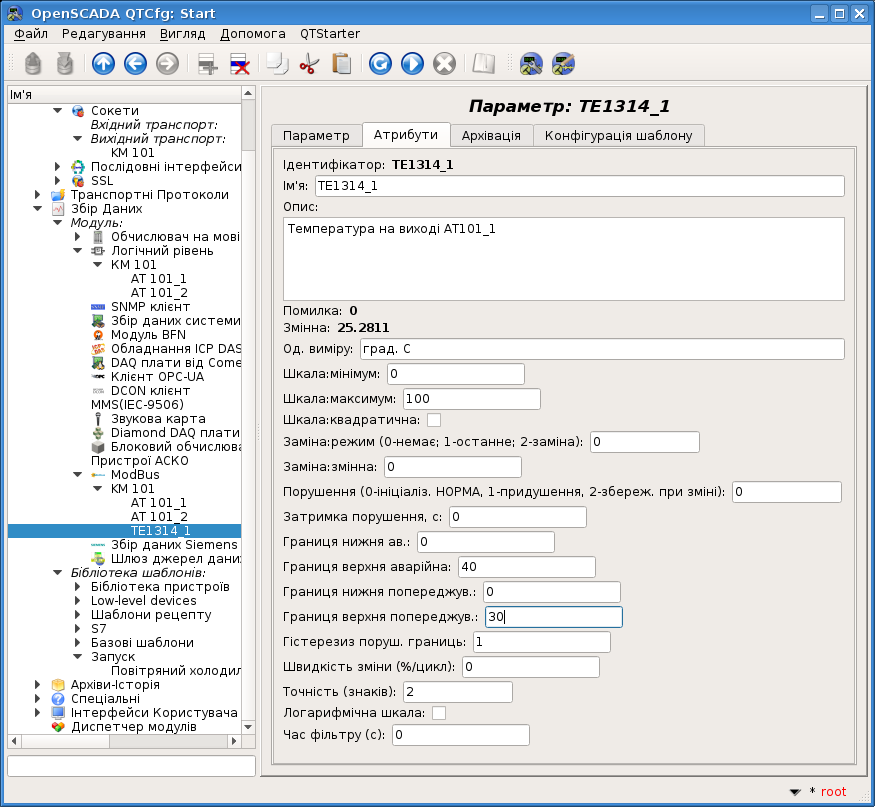Select Повітряний холодил under Запуск
Image resolution: width=875 pixels, height=807 pixels.
[x=176, y=671]
